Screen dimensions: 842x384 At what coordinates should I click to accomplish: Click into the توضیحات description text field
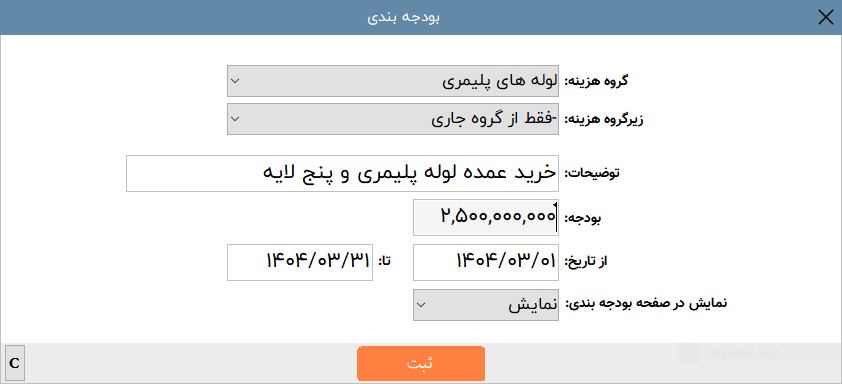[342, 173]
